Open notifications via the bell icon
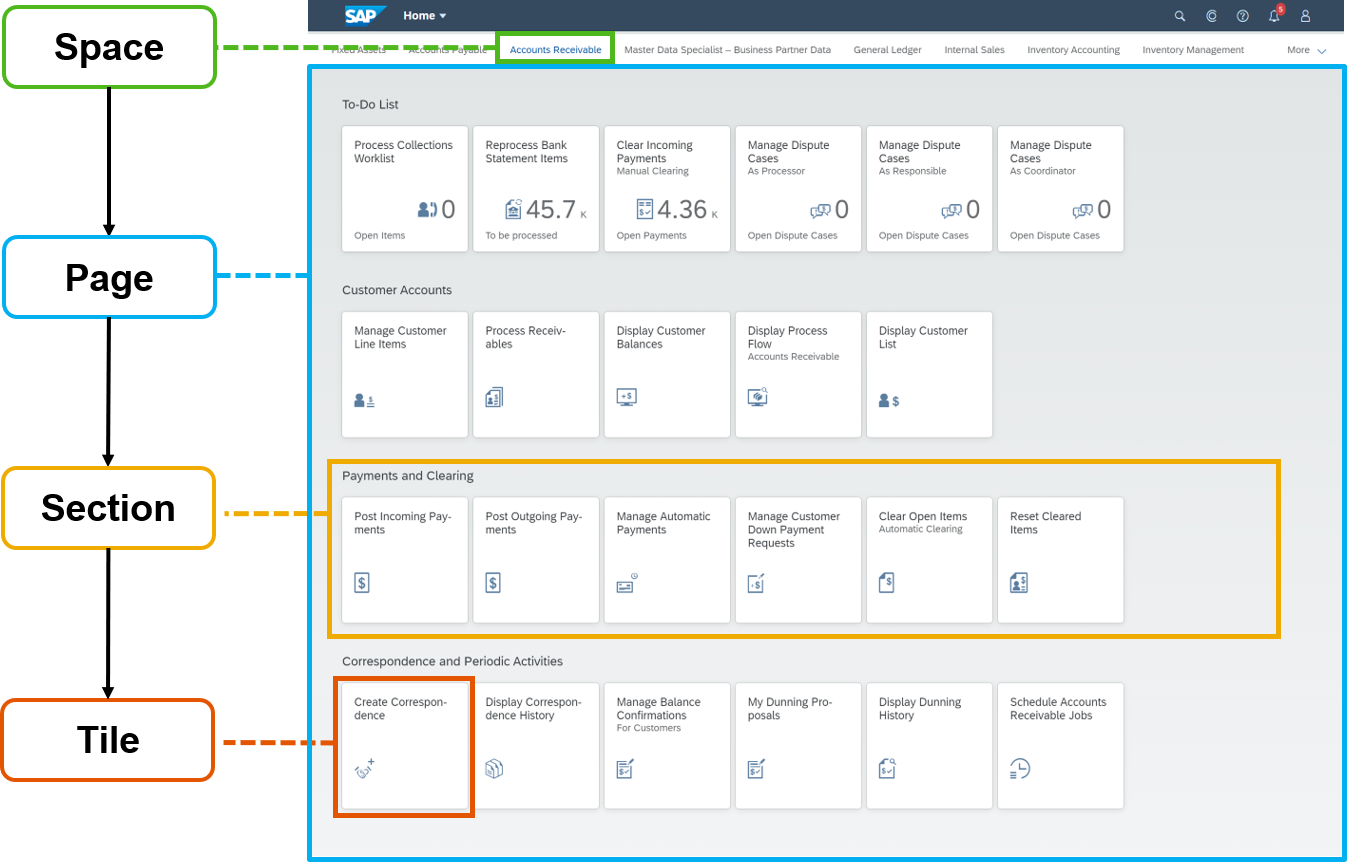Image resolution: width=1347 pixels, height=862 pixels. 1273,16
